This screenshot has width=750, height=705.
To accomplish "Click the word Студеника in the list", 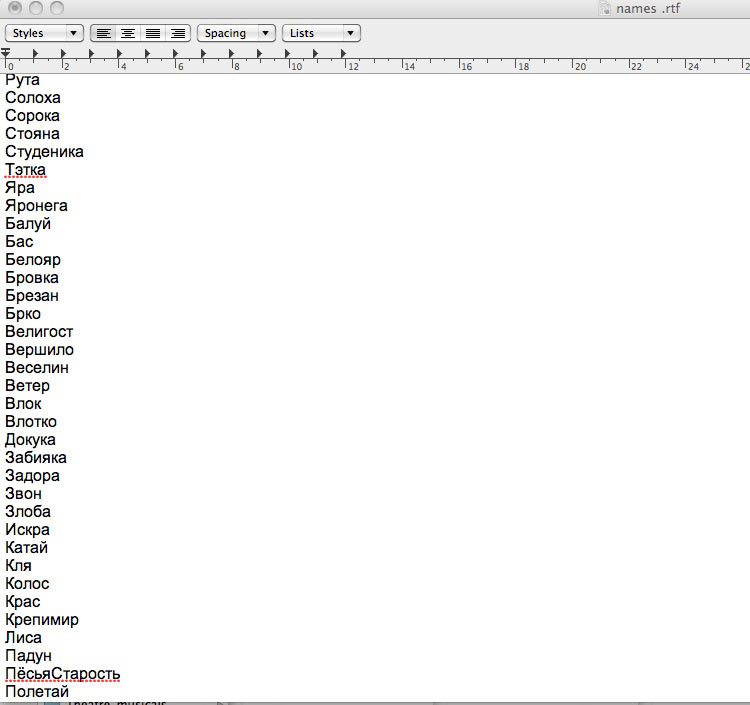I will click(44, 152).
